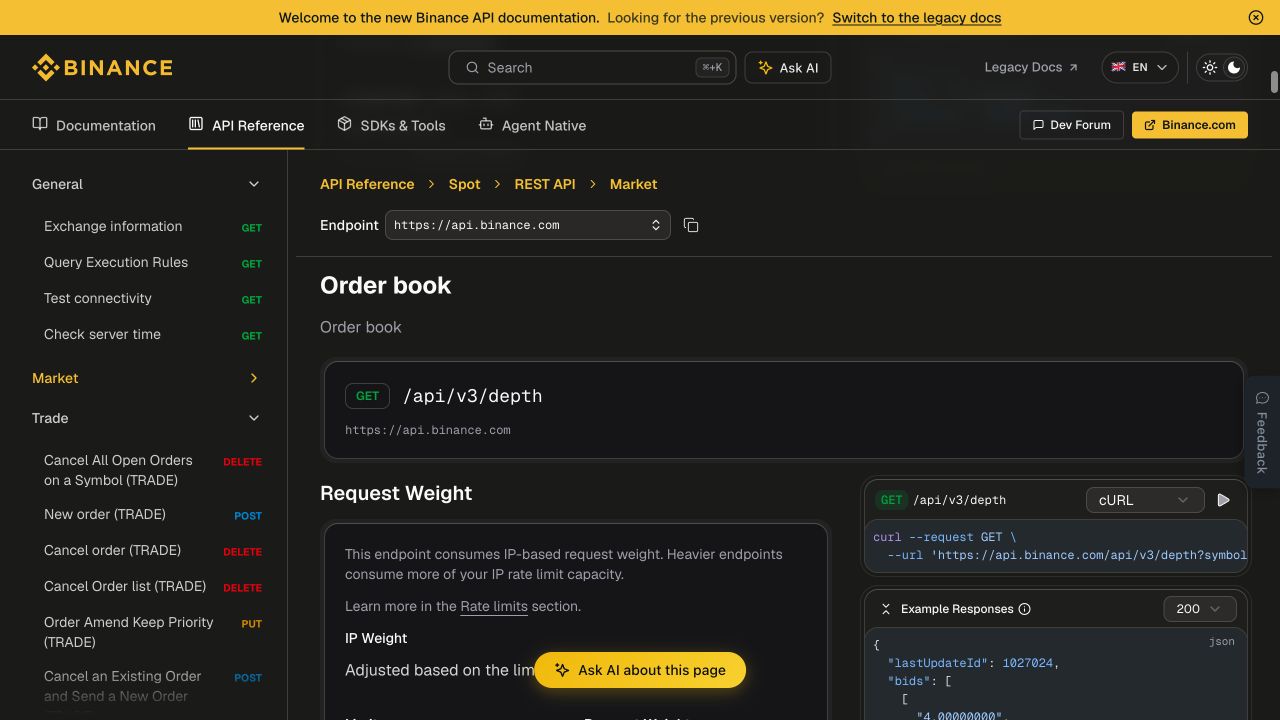
Task: Open Order Amend Keep Priority (TRADE)
Action: 153,632
